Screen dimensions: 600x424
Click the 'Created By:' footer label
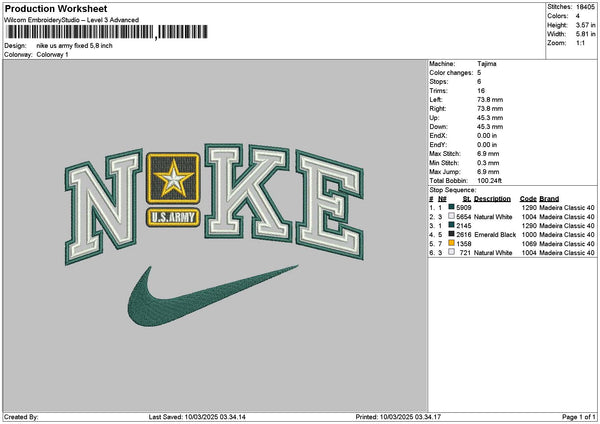click(21, 417)
